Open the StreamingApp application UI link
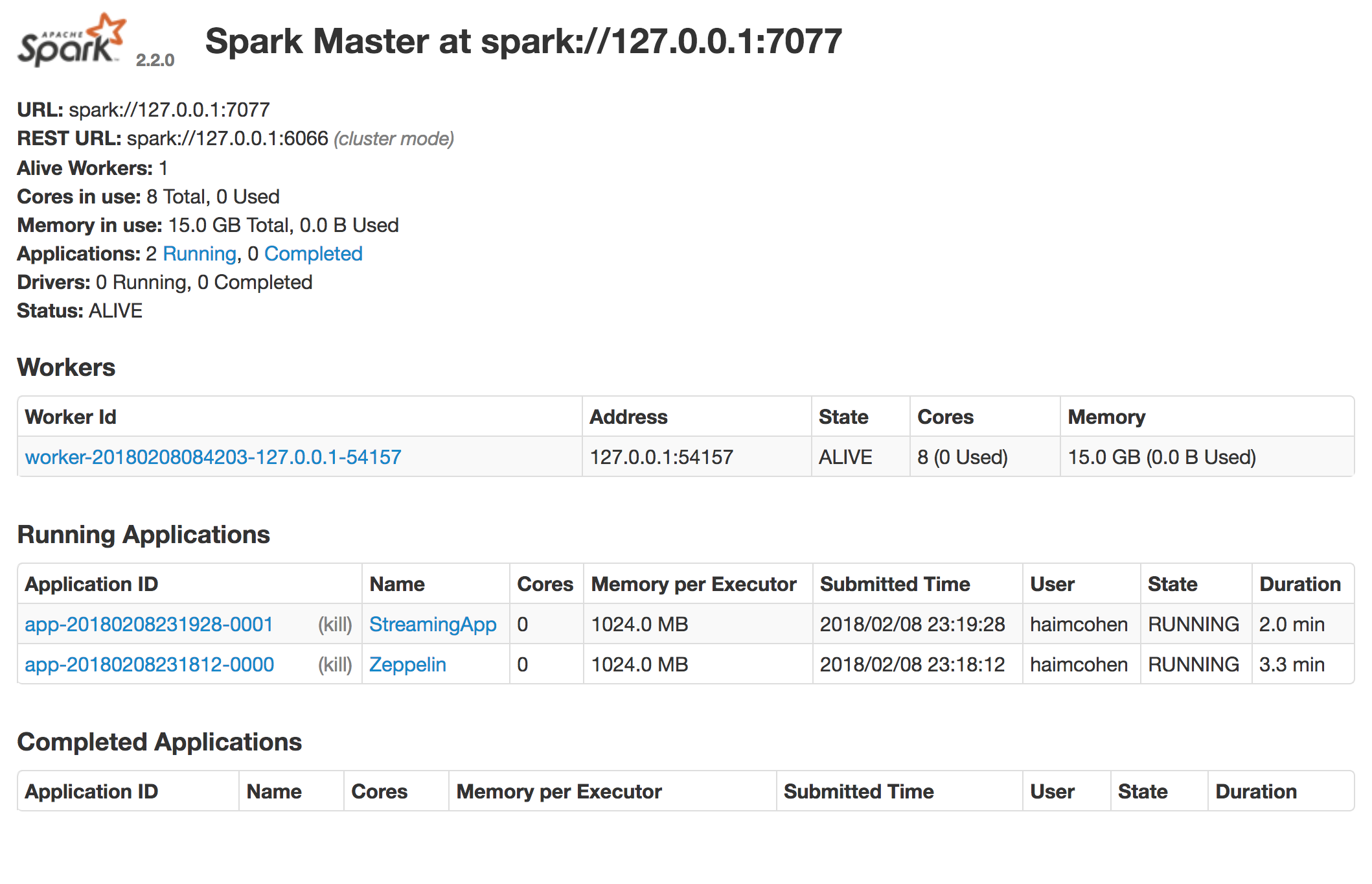1372x884 pixels. tap(432, 625)
